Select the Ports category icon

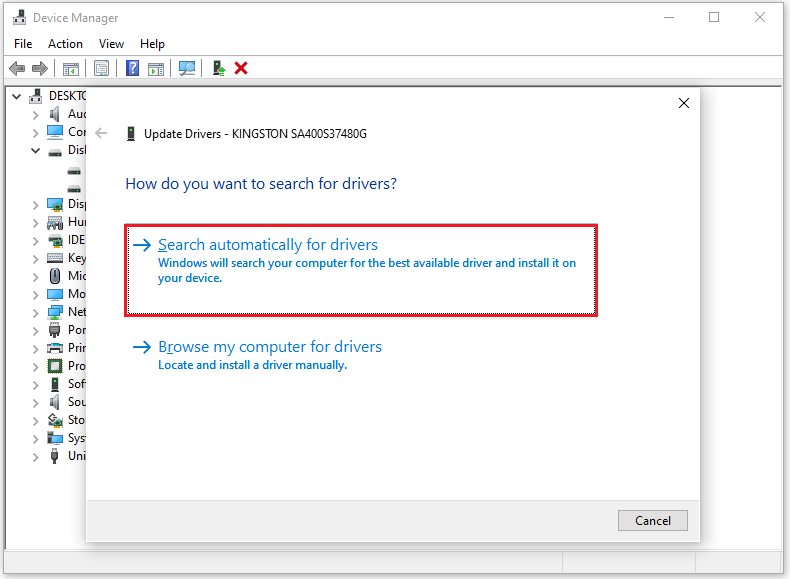click(x=55, y=331)
